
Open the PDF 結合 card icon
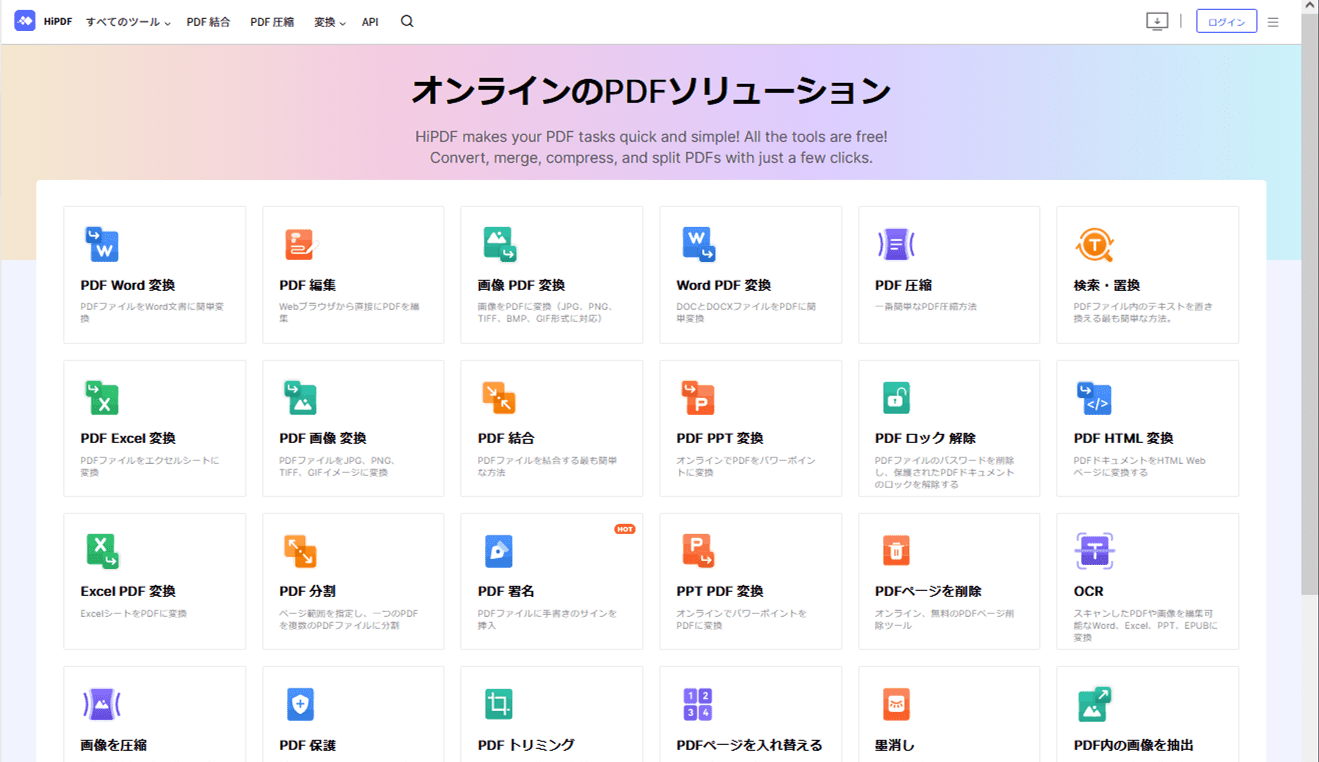(499, 398)
